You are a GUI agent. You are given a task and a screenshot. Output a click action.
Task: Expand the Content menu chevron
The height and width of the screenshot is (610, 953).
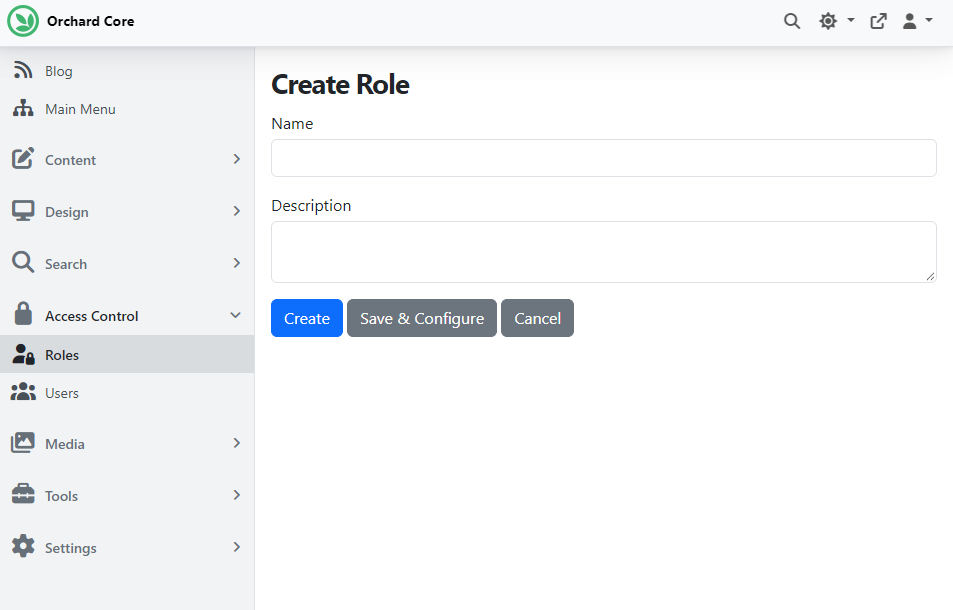pos(236,159)
